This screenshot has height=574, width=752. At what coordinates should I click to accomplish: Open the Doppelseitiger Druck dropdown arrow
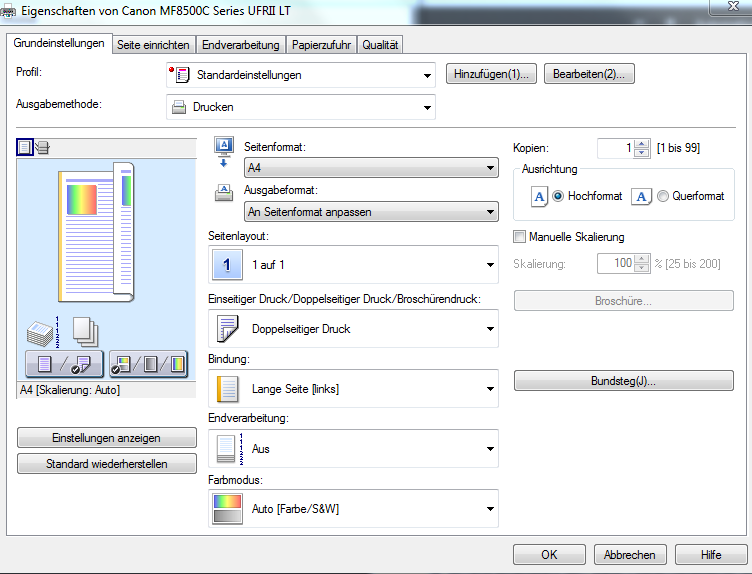(490, 328)
